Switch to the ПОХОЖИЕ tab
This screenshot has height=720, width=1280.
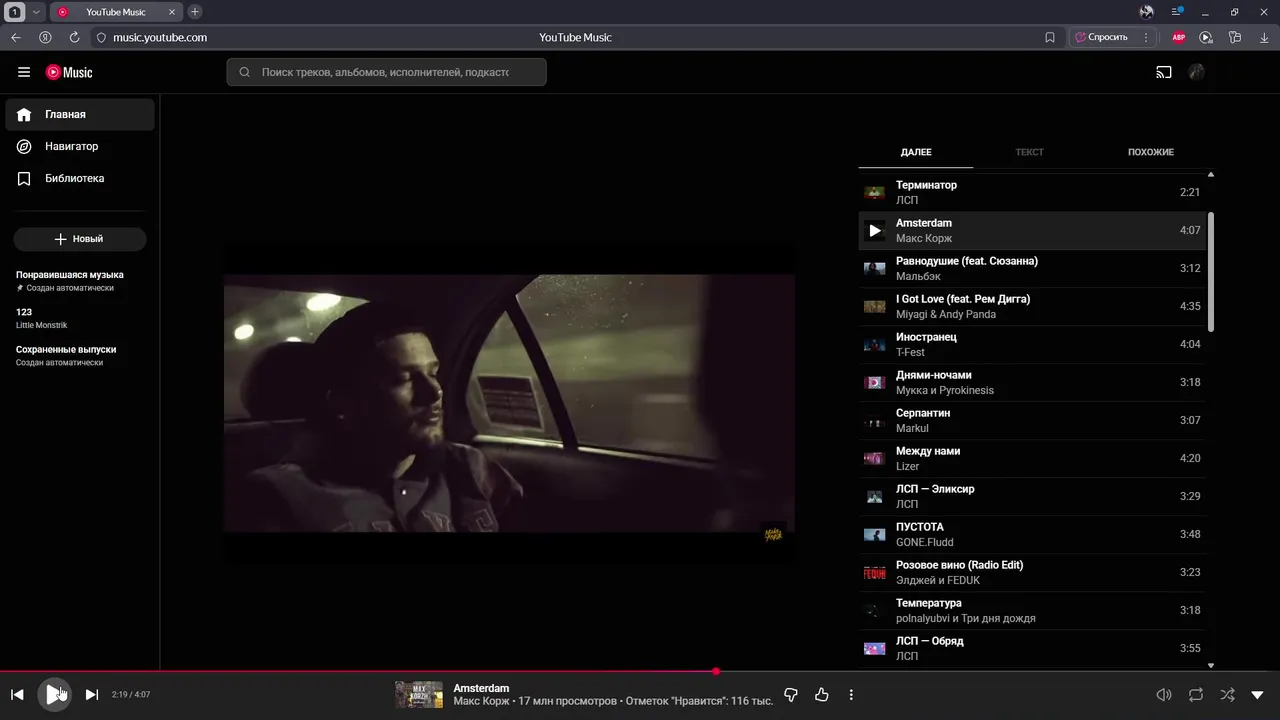tap(1151, 152)
